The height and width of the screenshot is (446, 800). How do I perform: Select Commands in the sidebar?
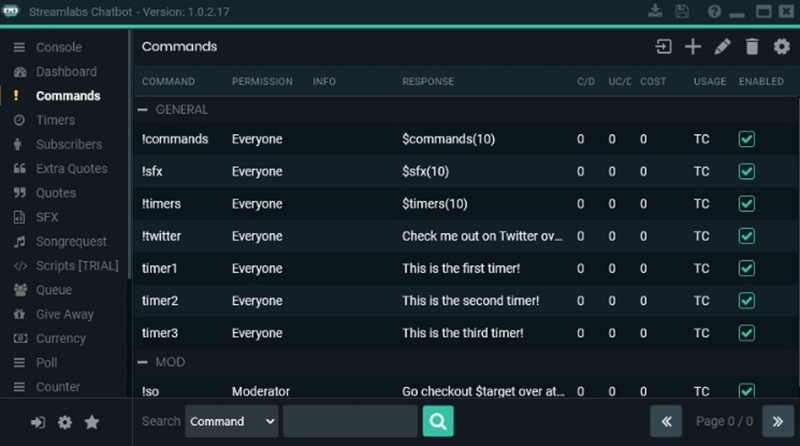68,96
